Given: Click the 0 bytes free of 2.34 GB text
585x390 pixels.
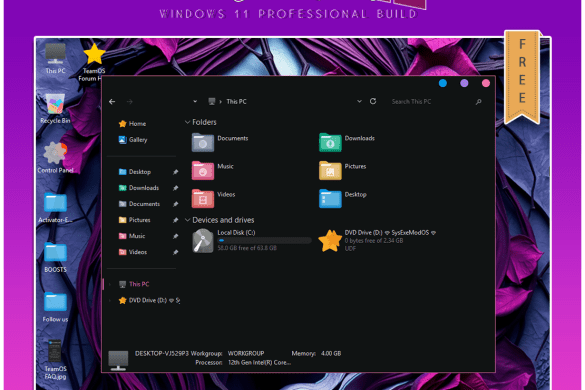Looking at the screenshot, I should tap(374, 241).
